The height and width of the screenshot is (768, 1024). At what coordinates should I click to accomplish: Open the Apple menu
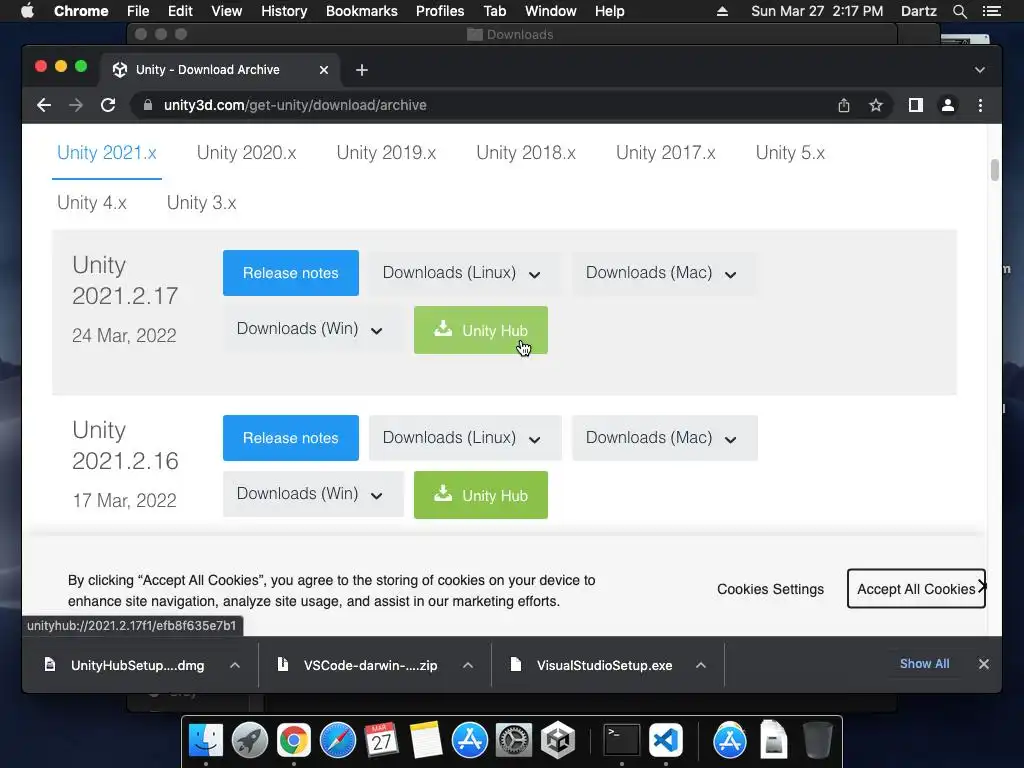pyautogui.click(x=27, y=11)
